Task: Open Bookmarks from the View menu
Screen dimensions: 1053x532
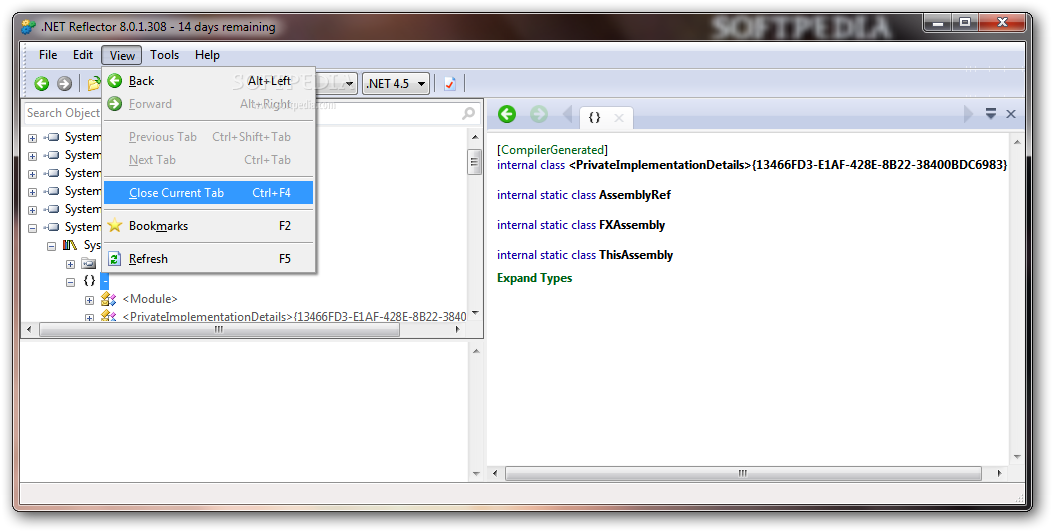Action: [x=209, y=226]
